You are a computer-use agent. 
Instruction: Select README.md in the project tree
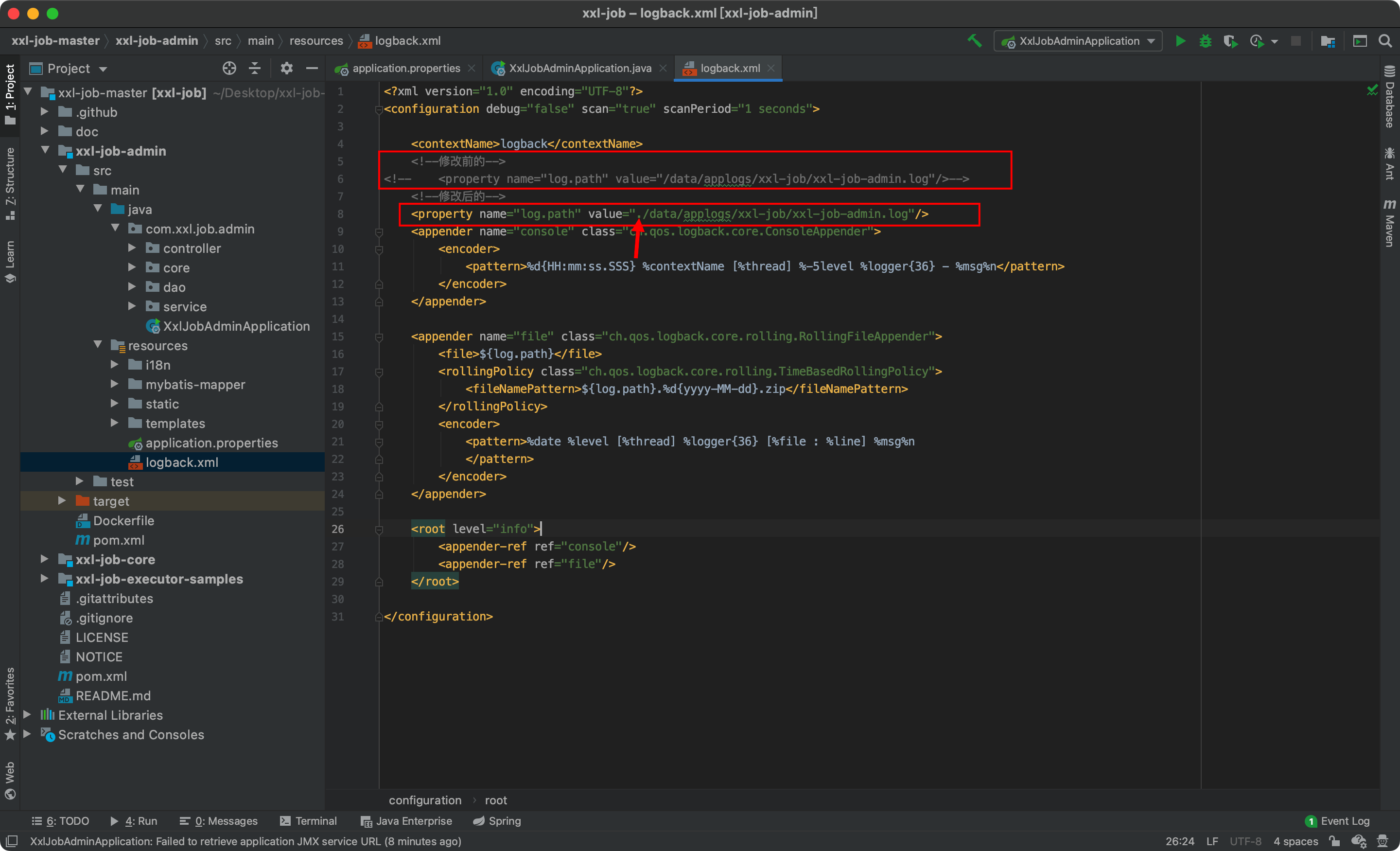coord(113,695)
